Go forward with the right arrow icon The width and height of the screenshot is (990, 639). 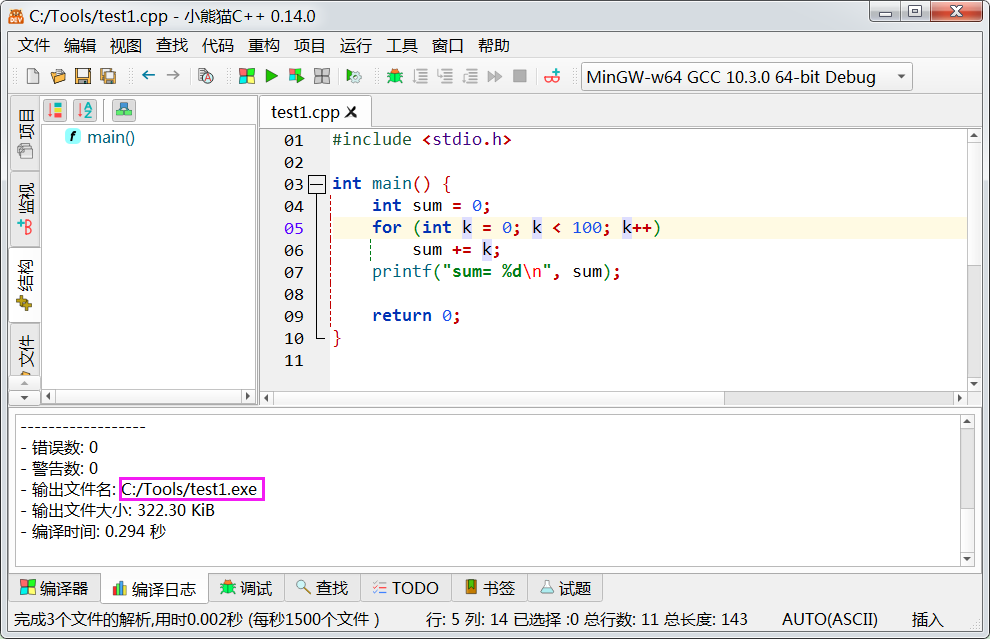pos(173,75)
